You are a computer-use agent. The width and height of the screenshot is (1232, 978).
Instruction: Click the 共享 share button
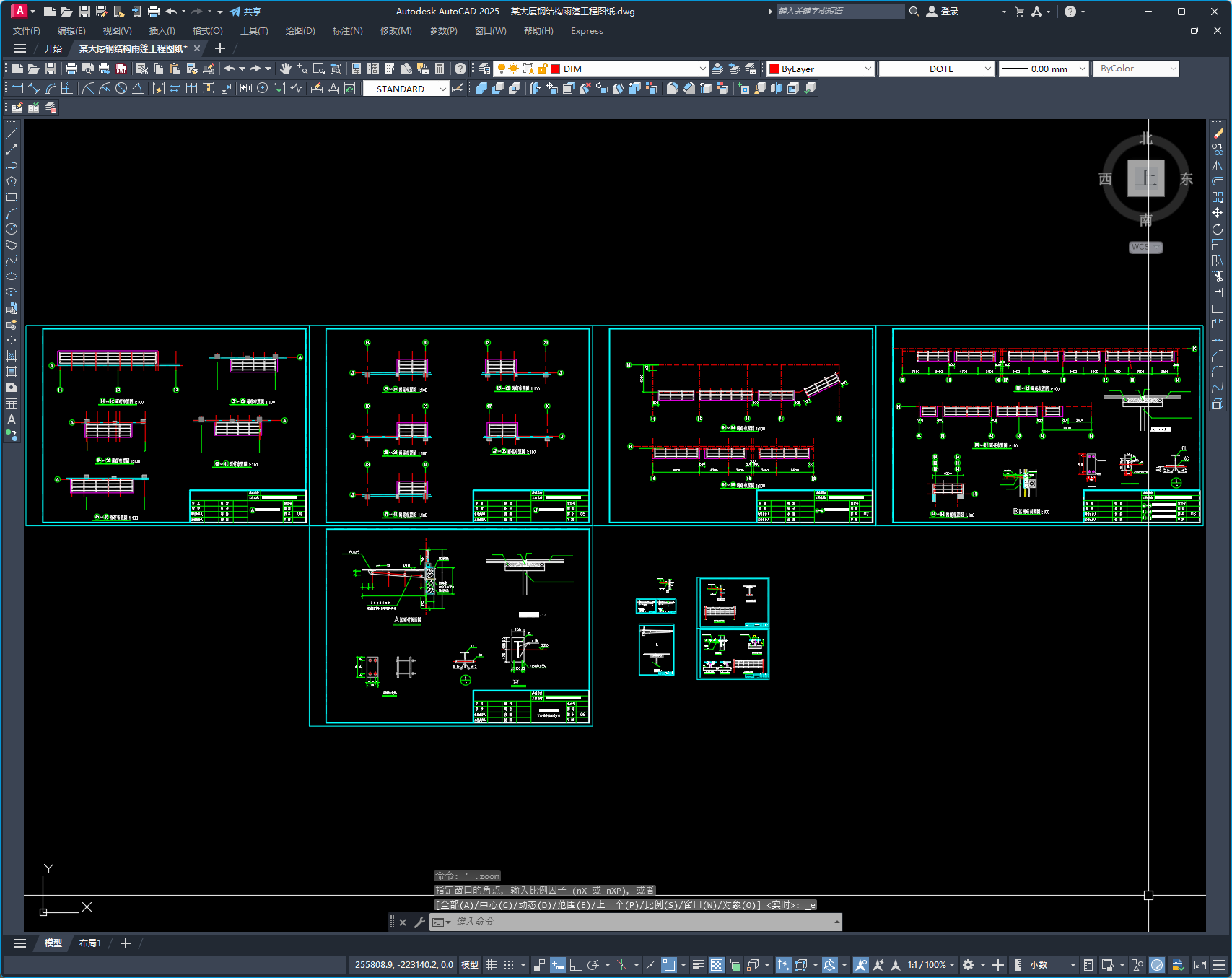point(245,12)
